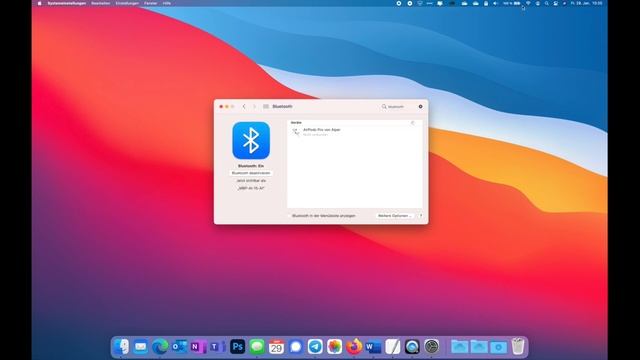640x360 pixels.
Task: Launch Signal messenger from the Dock
Action: point(296,347)
